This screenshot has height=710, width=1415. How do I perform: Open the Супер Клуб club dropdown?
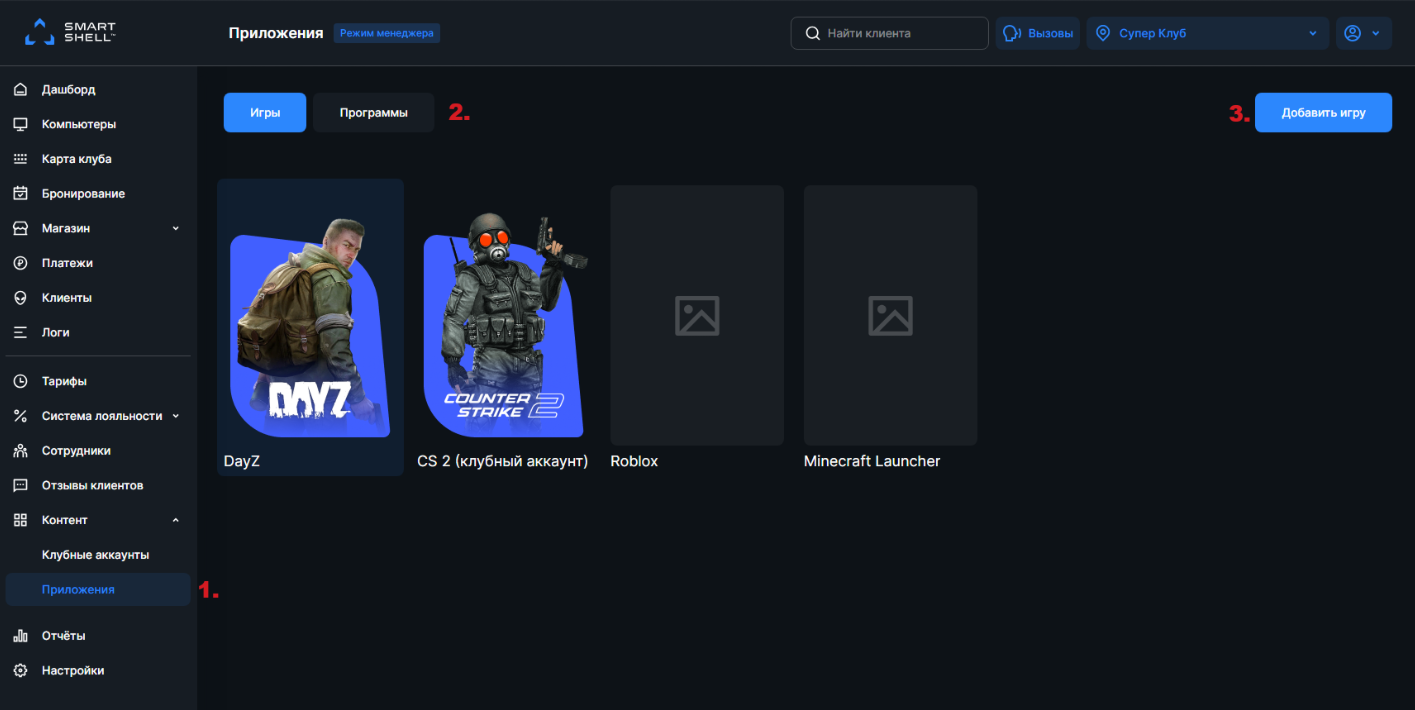[1207, 33]
